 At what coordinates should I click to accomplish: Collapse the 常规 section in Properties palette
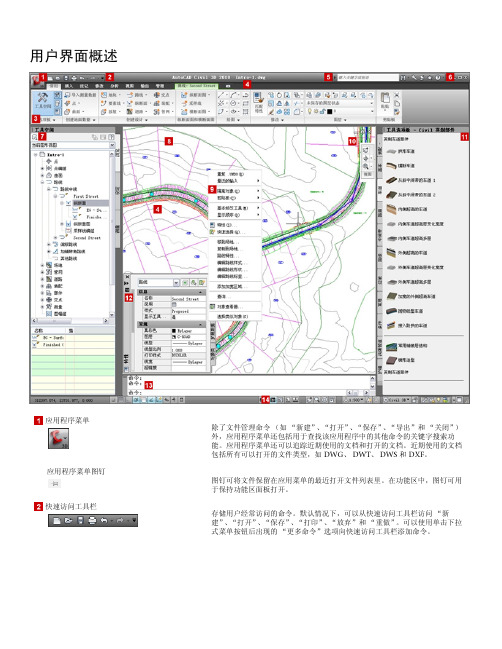[x=200, y=324]
